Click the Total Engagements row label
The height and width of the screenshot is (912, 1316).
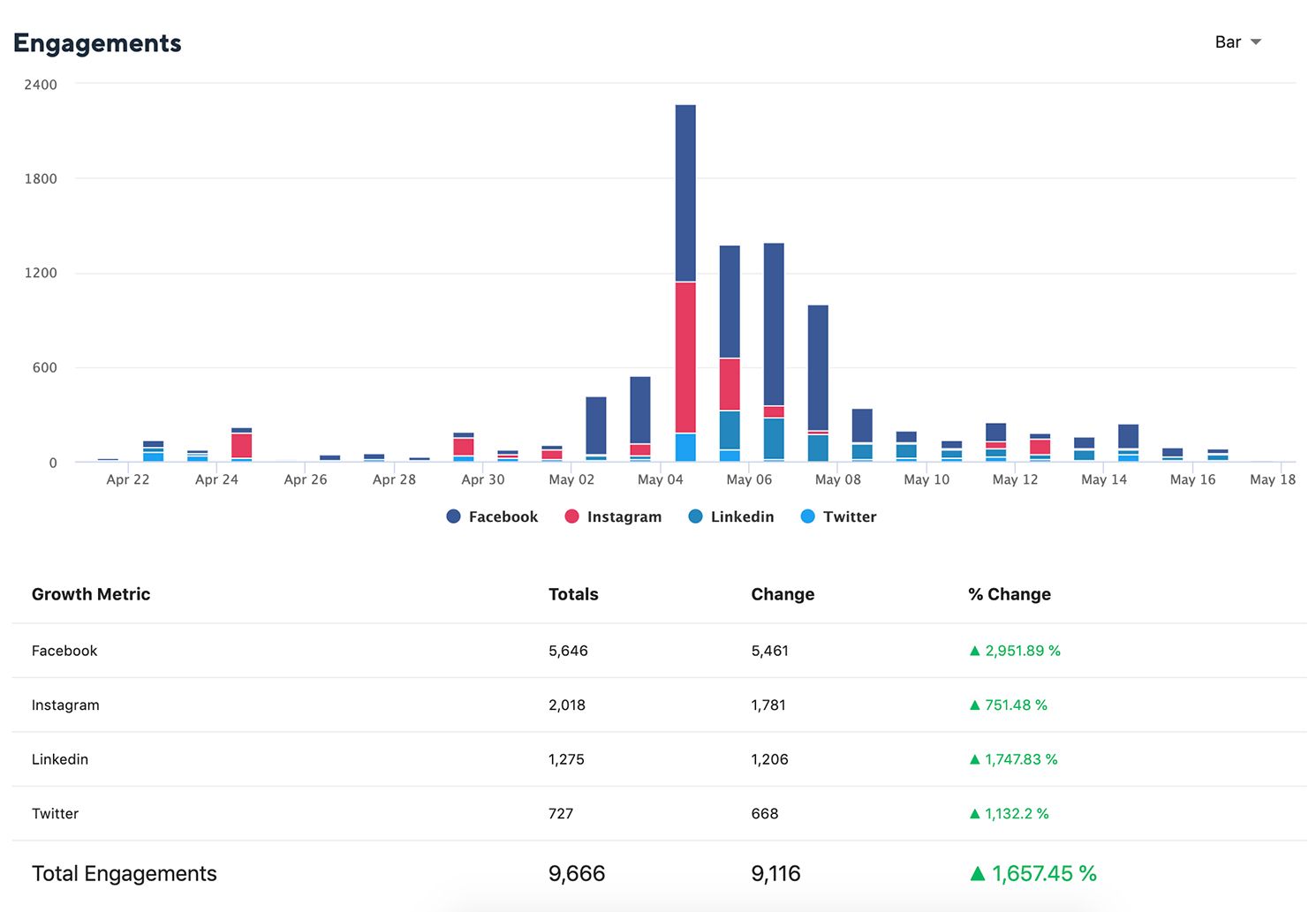(124, 873)
